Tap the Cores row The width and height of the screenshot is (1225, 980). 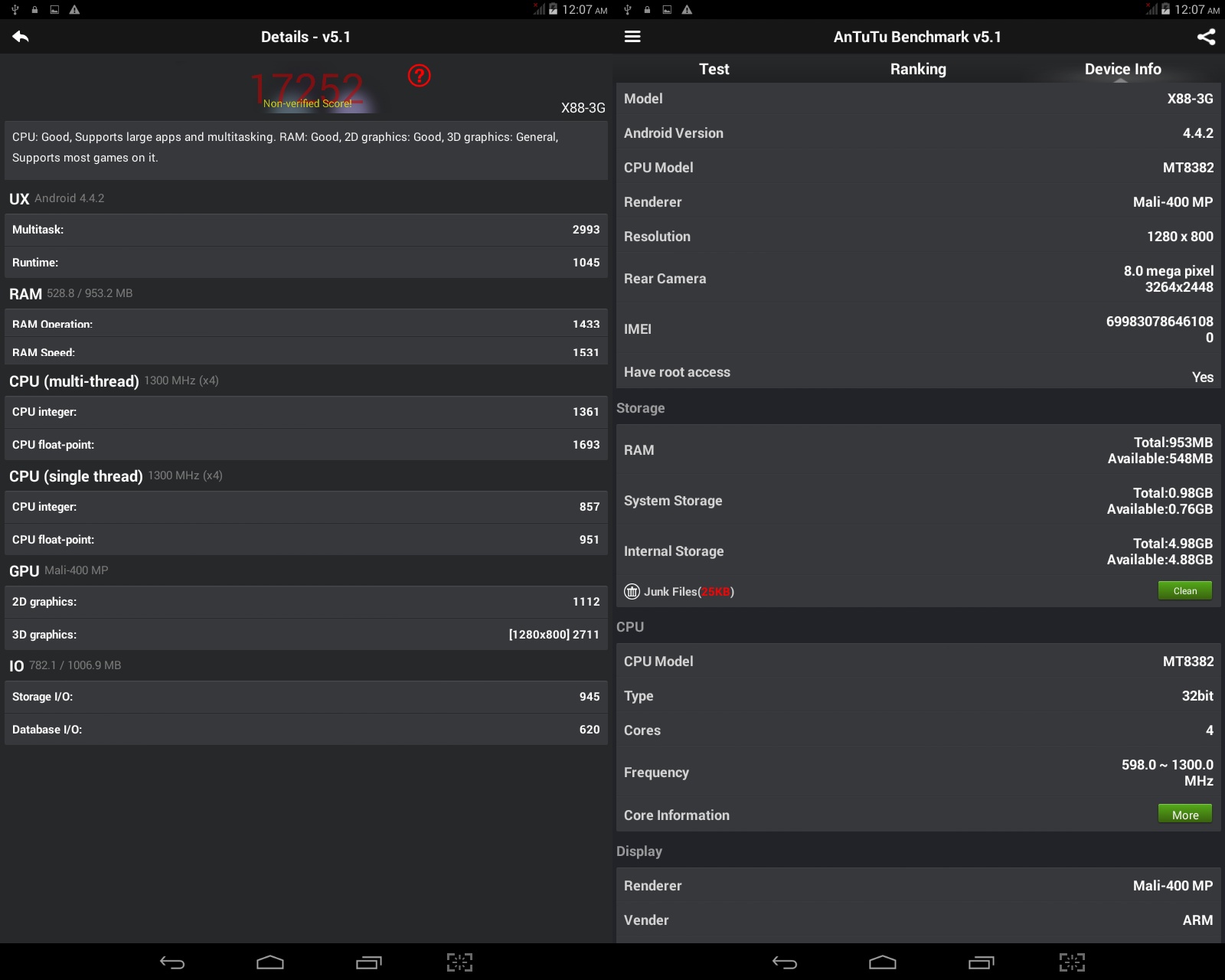[918, 730]
